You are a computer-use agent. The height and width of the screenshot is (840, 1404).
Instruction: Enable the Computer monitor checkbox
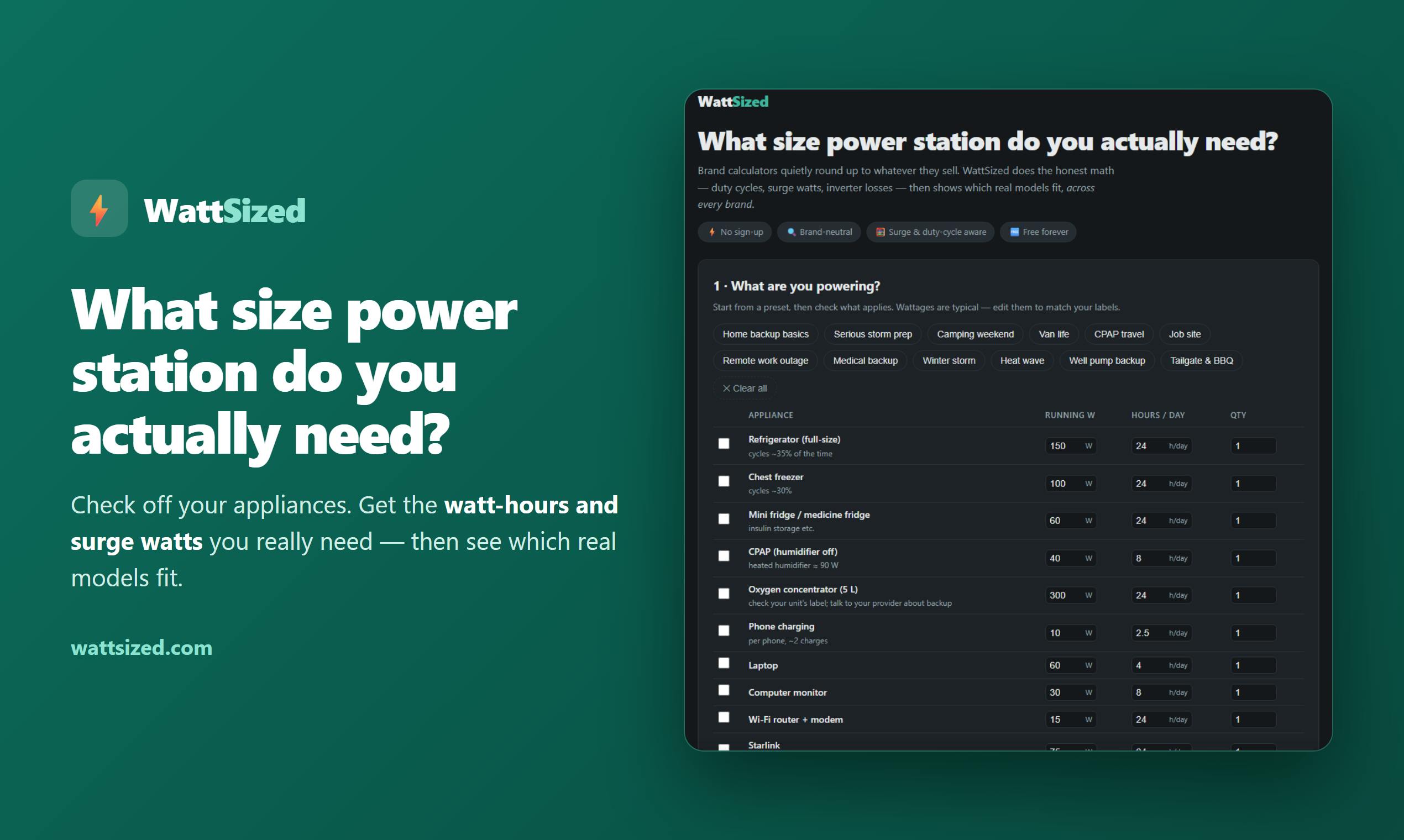point(724,690)
